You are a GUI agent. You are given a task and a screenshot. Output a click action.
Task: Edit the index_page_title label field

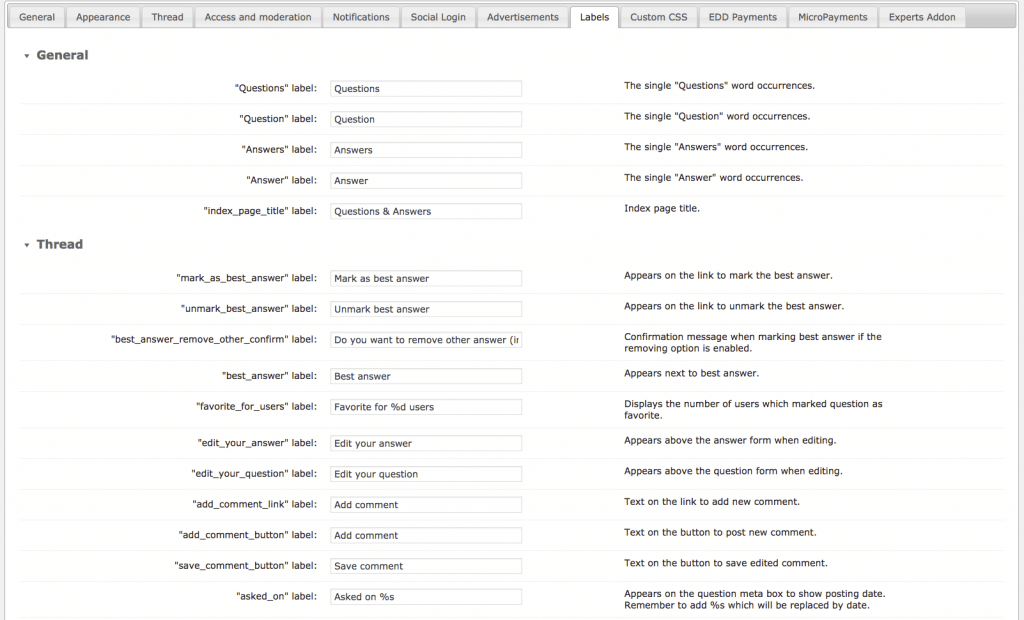(x=426, y=211)
